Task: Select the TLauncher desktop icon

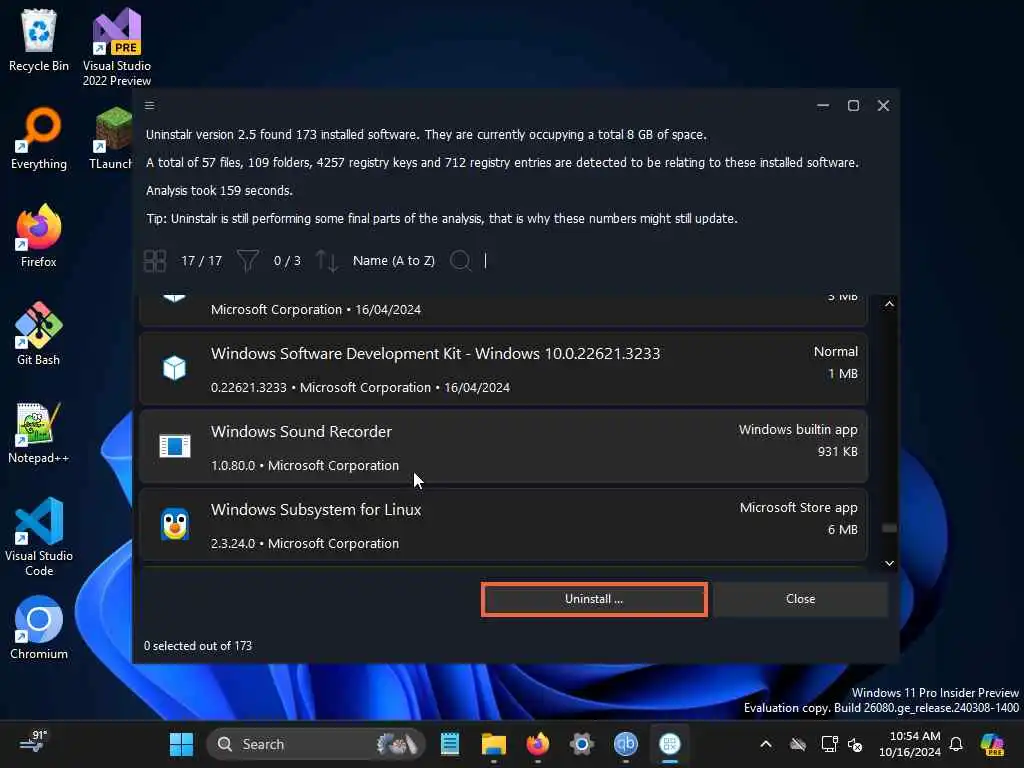Action: 111,138
